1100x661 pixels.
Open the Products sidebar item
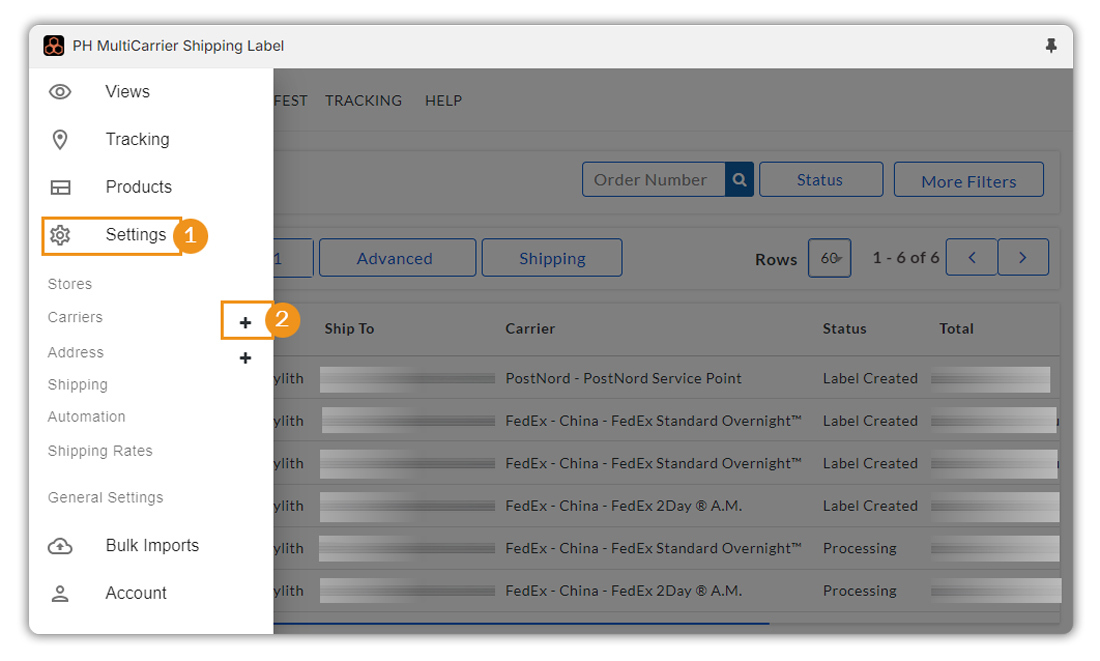tap(139, 187)
